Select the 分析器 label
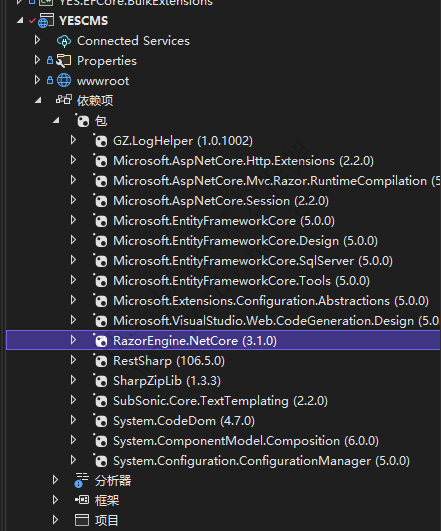Image resolution: width=441 pixels, height=531 pixels. coord(113,481)
